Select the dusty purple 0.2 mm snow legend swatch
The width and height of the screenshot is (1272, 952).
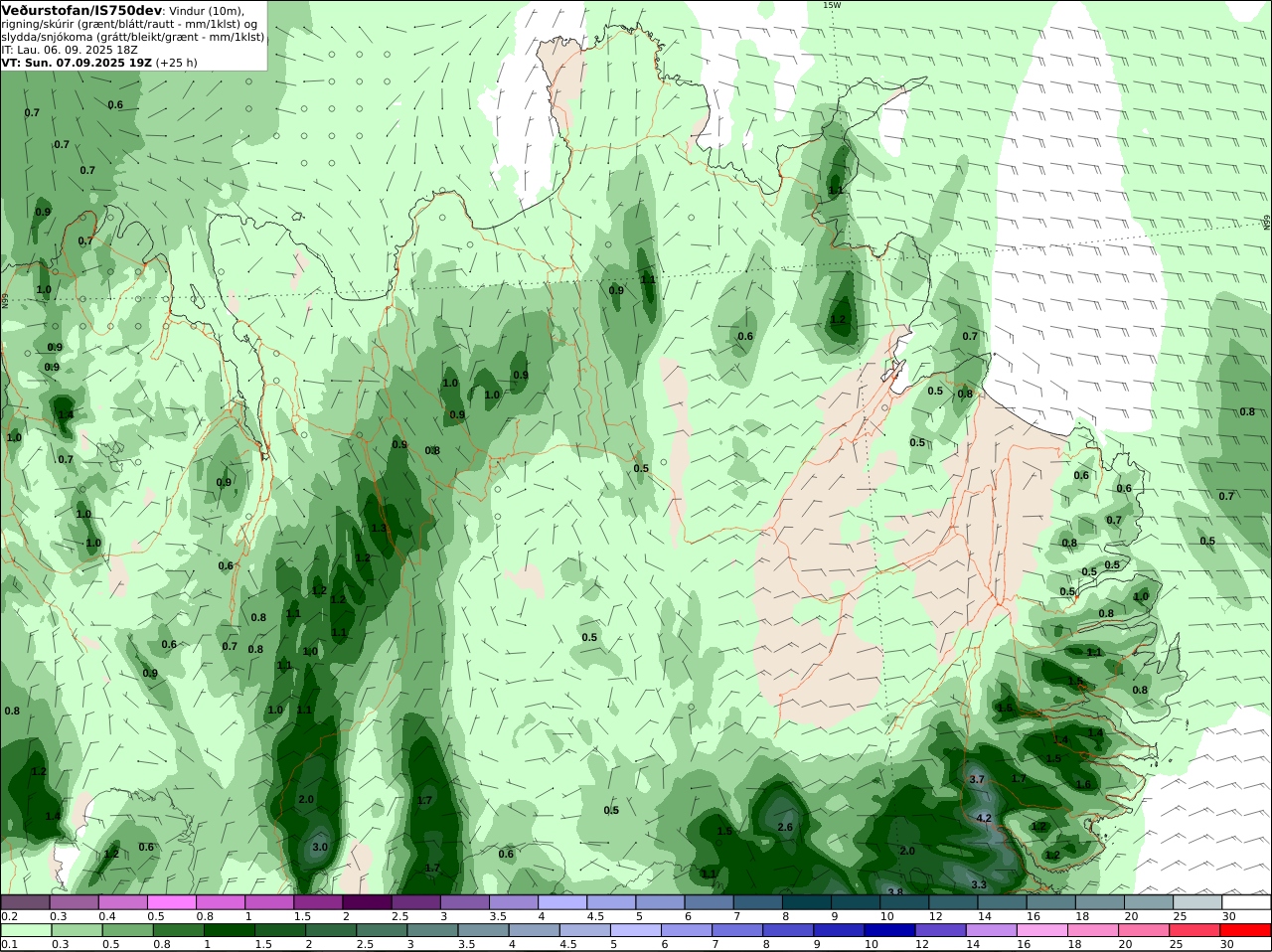click(25, 902)
